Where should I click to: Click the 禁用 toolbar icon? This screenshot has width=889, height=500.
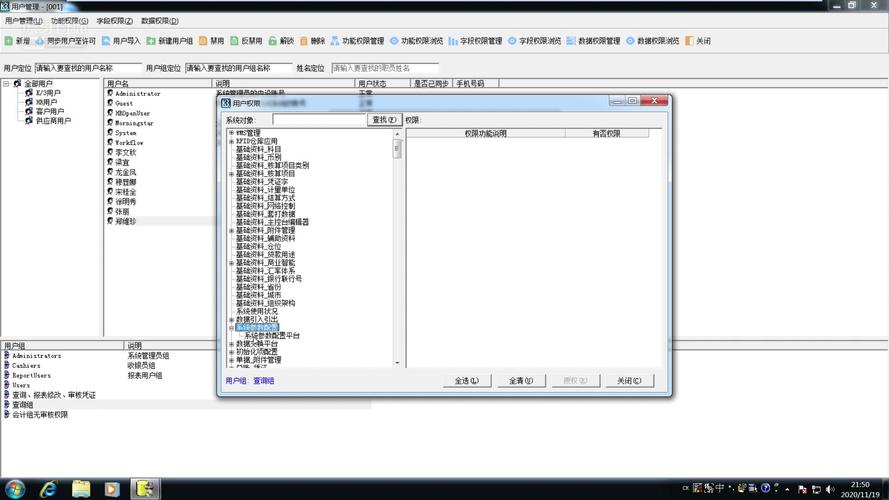[x=203, y=41]
